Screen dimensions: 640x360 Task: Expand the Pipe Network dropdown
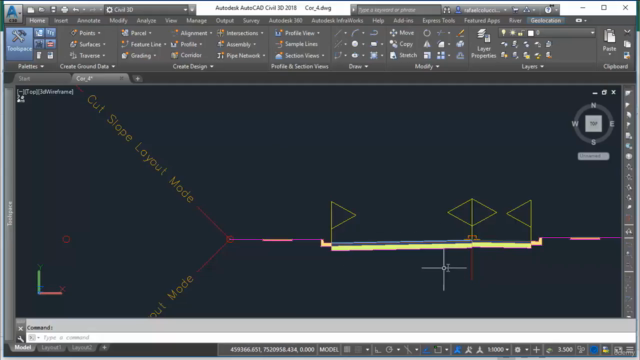pos(264,56)
